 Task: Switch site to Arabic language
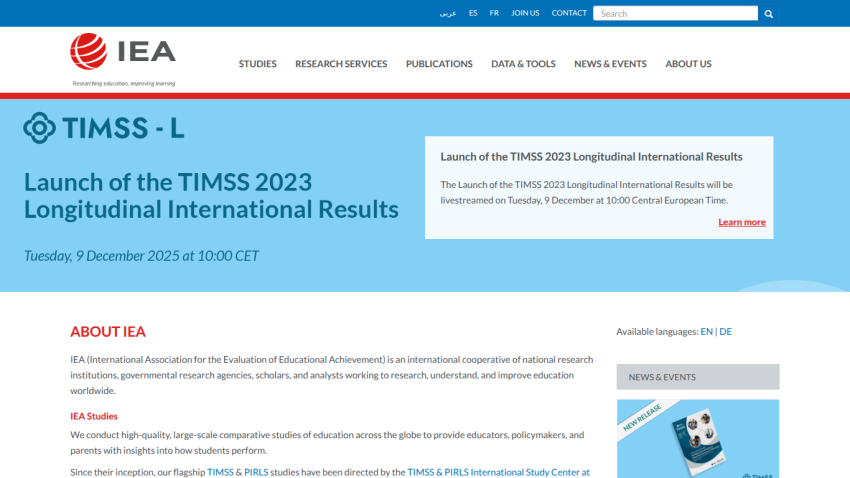(x=448, y=13)
